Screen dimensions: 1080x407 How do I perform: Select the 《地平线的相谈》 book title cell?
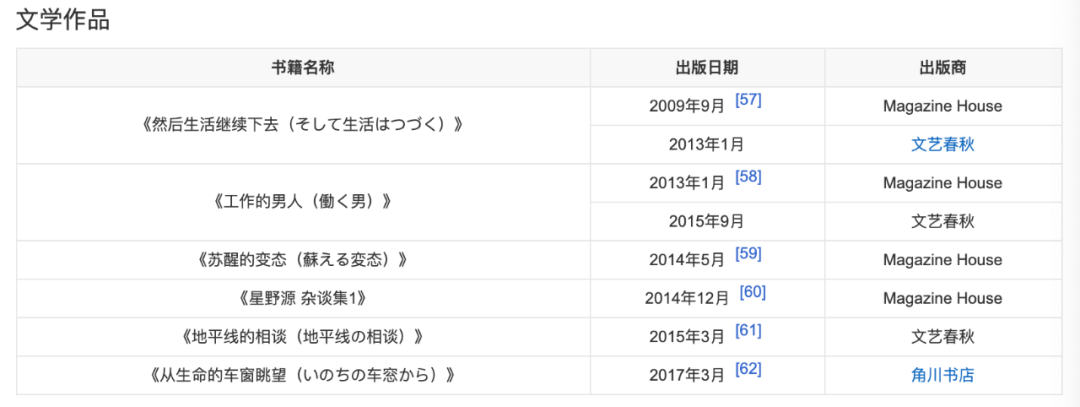[x=303, y=337]
